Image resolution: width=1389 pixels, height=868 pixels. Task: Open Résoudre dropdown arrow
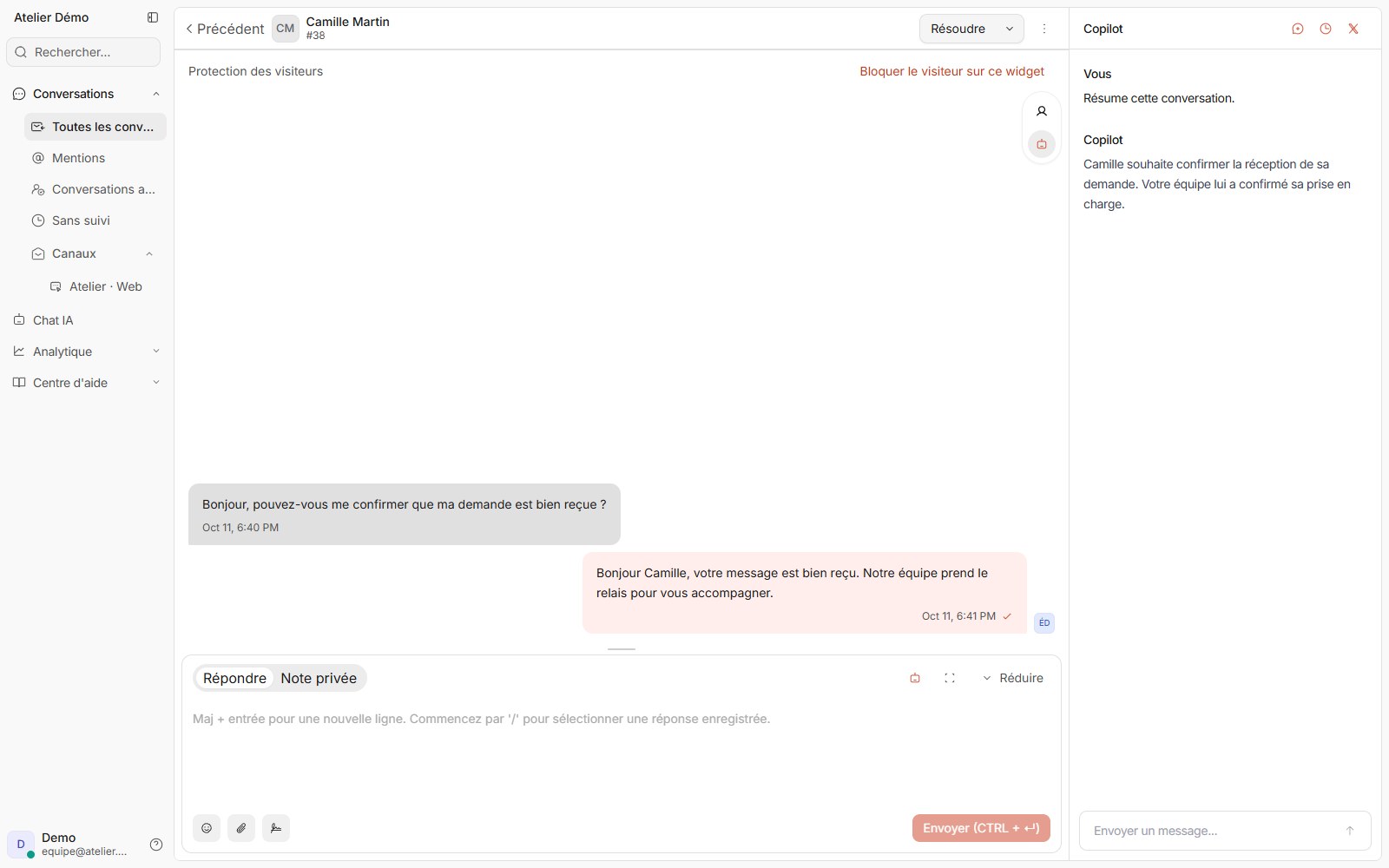pos(1010,29)
